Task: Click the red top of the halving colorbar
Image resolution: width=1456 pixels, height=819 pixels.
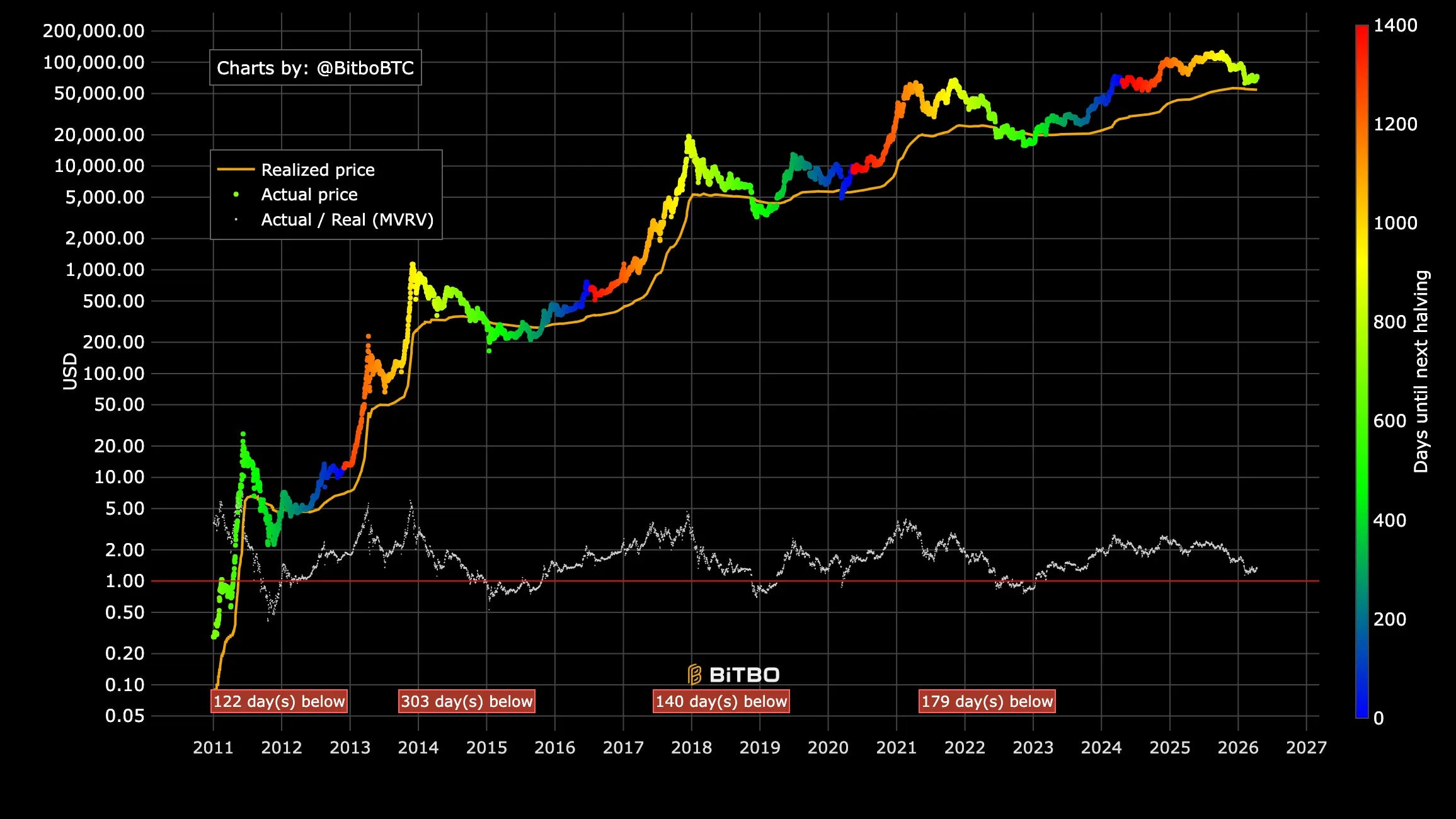Action: pyautogui.click(x=1361, y=31)
